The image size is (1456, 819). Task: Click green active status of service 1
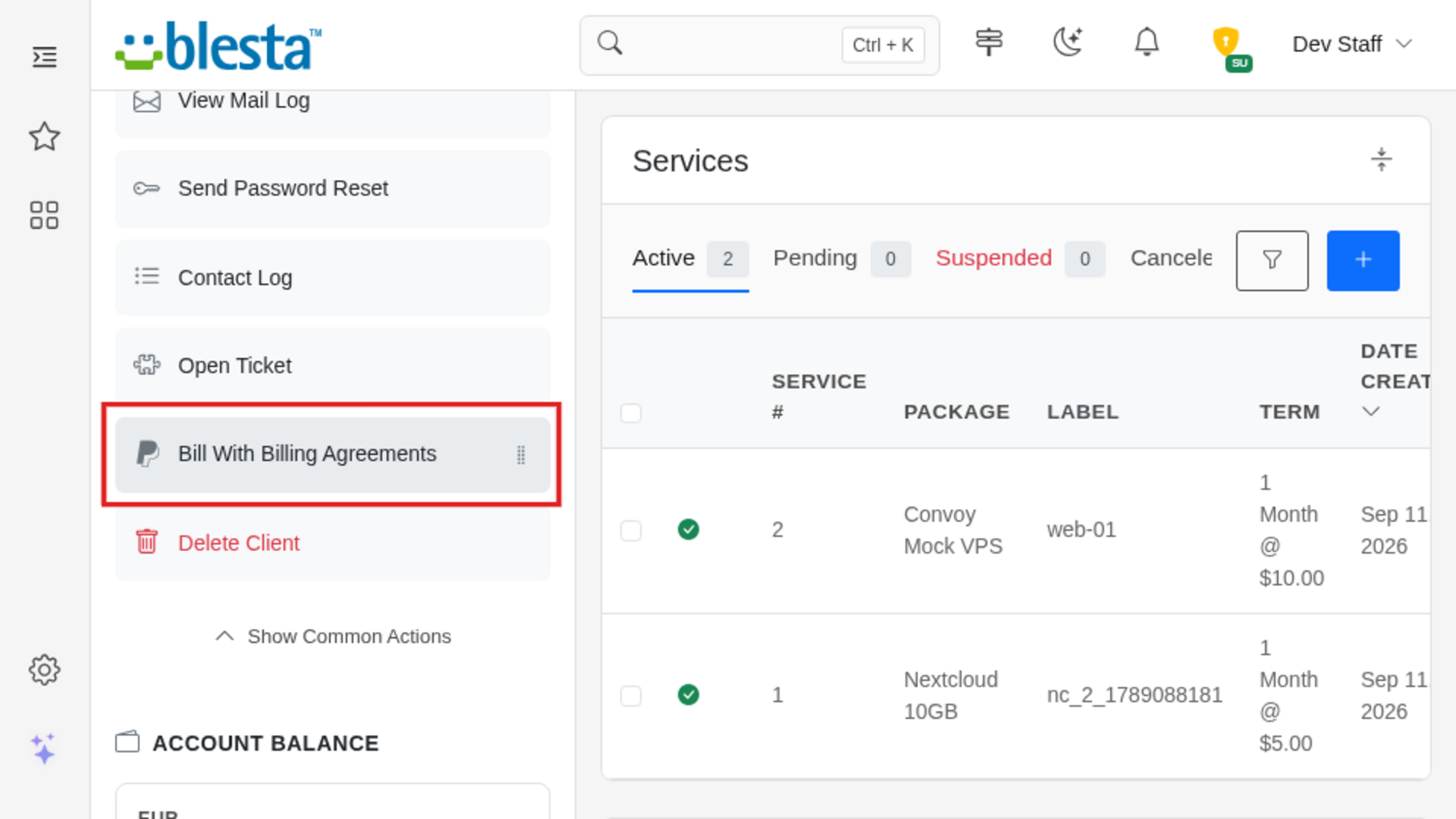point(689,695)
